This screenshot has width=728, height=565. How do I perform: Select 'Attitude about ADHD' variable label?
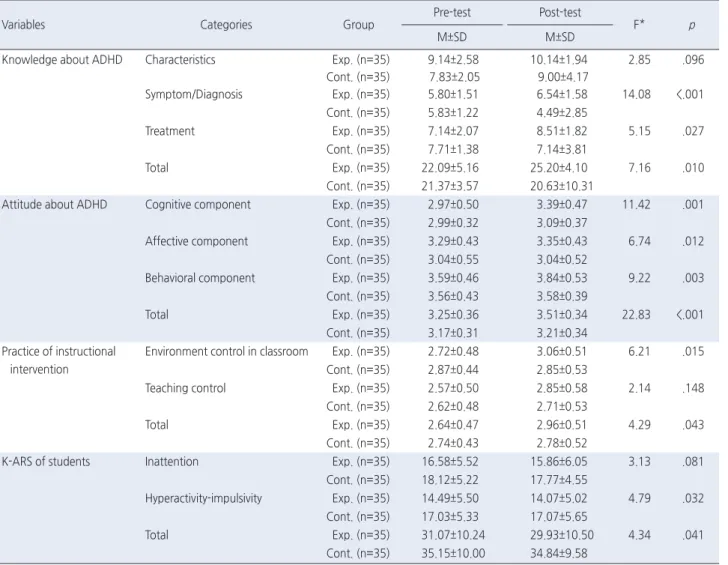(x=54, y=205)
